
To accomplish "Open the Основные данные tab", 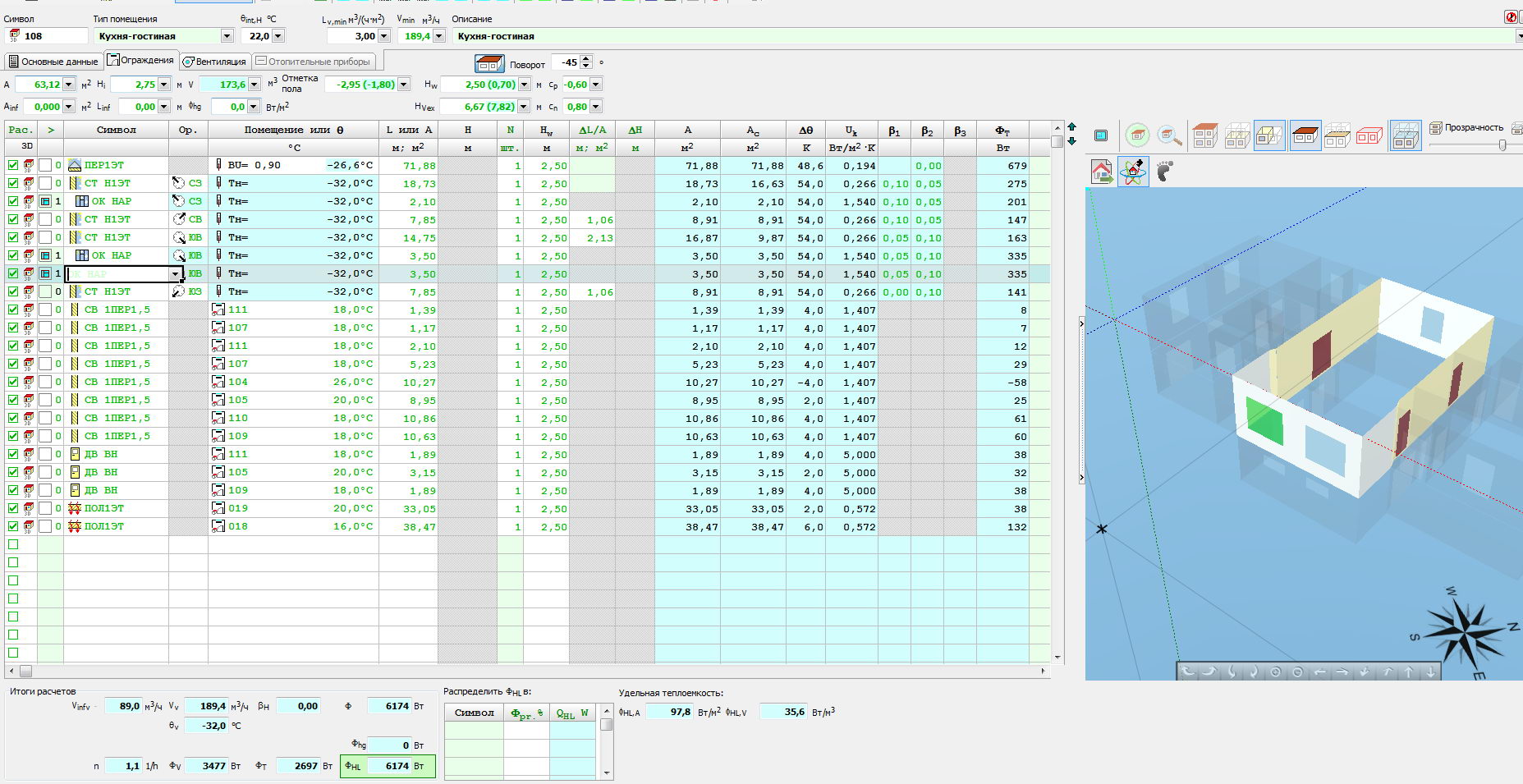I will (53, 62).
